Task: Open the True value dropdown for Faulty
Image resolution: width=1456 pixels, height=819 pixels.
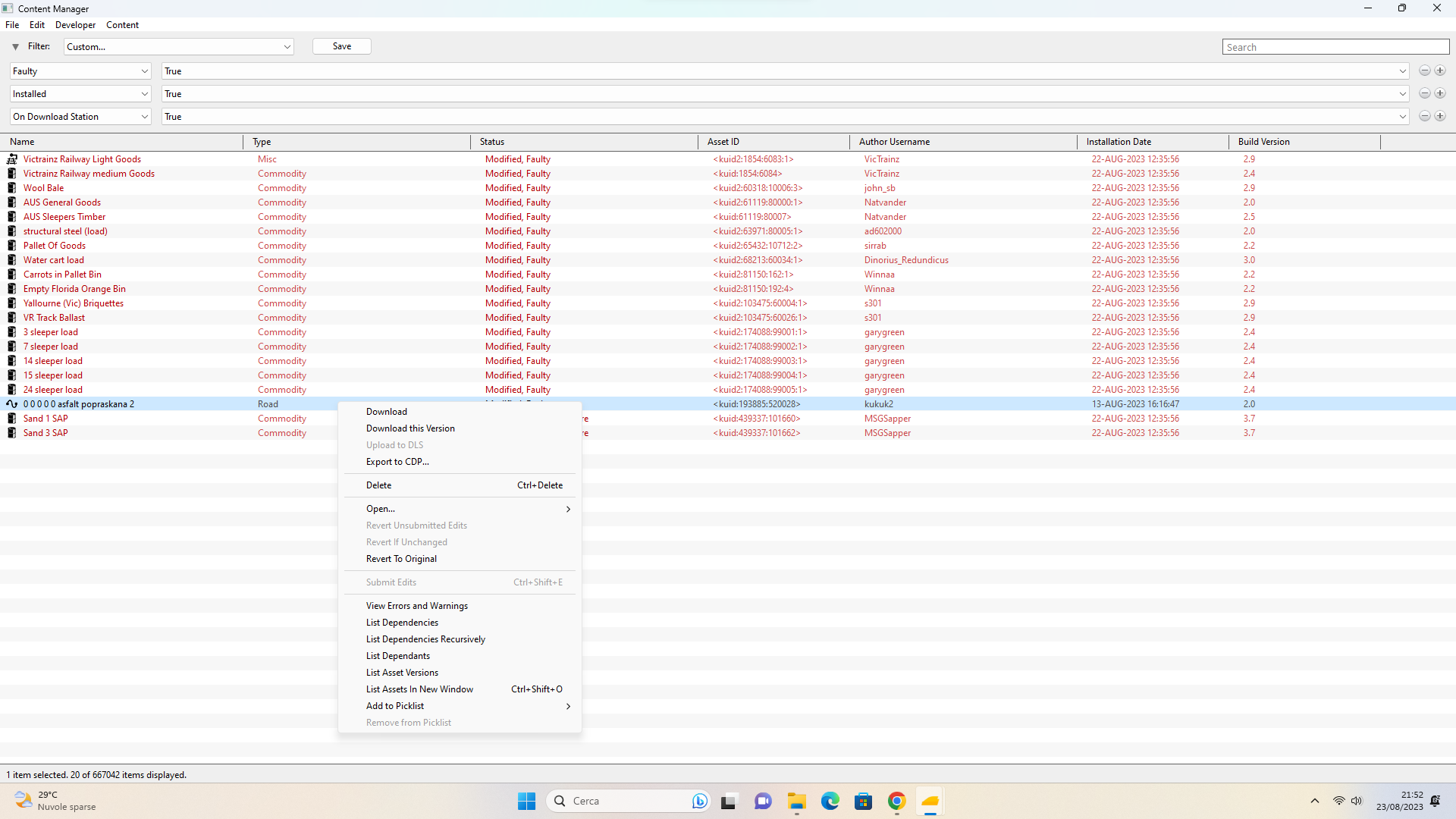Action: (x=786, y=71)
